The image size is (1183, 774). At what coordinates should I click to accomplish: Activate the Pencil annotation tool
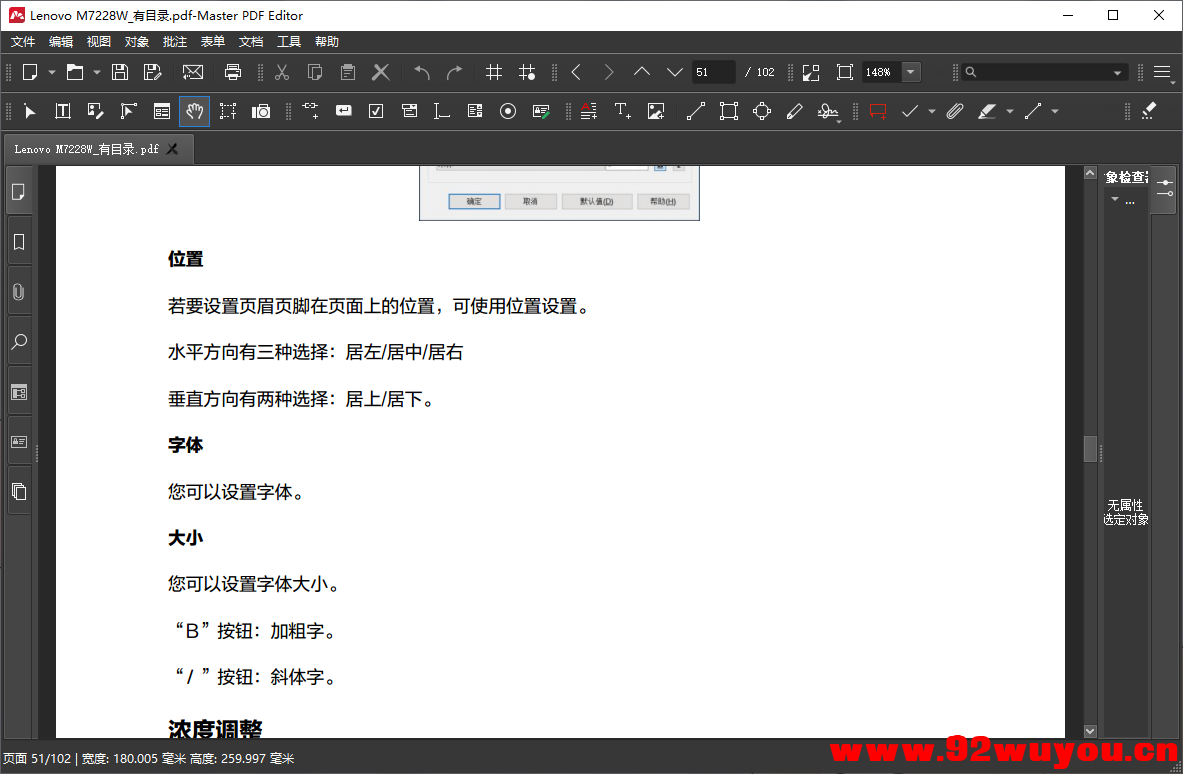tap(795, 111)
